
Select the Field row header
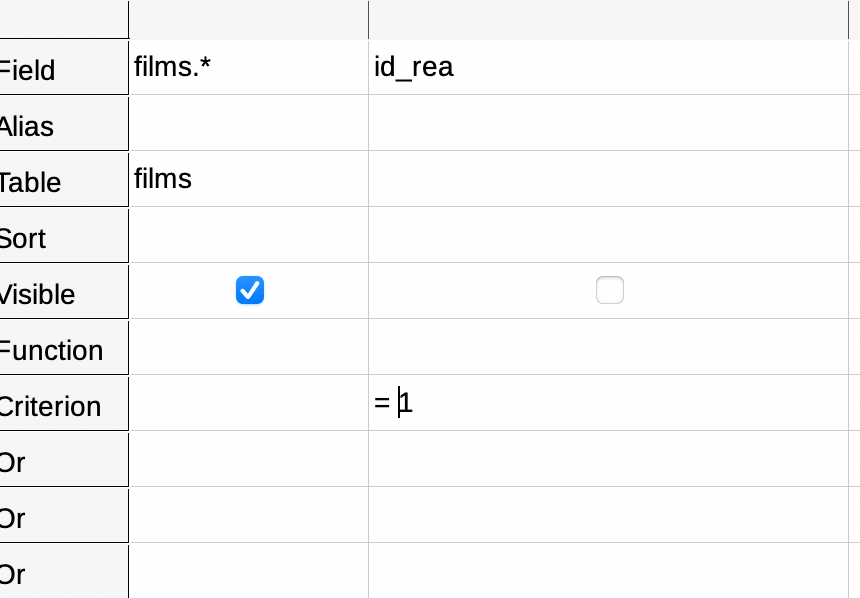tap(64, 67)
